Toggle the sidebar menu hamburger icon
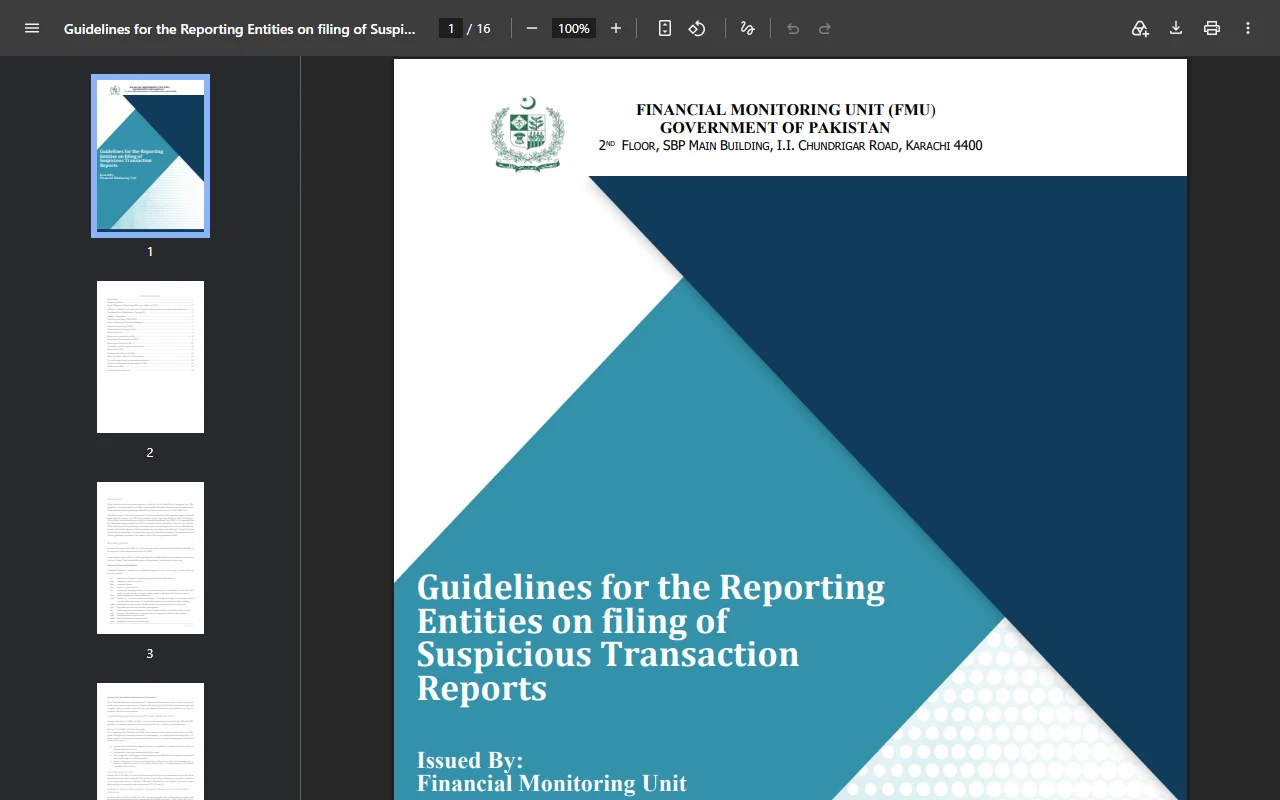 (32, 28)
